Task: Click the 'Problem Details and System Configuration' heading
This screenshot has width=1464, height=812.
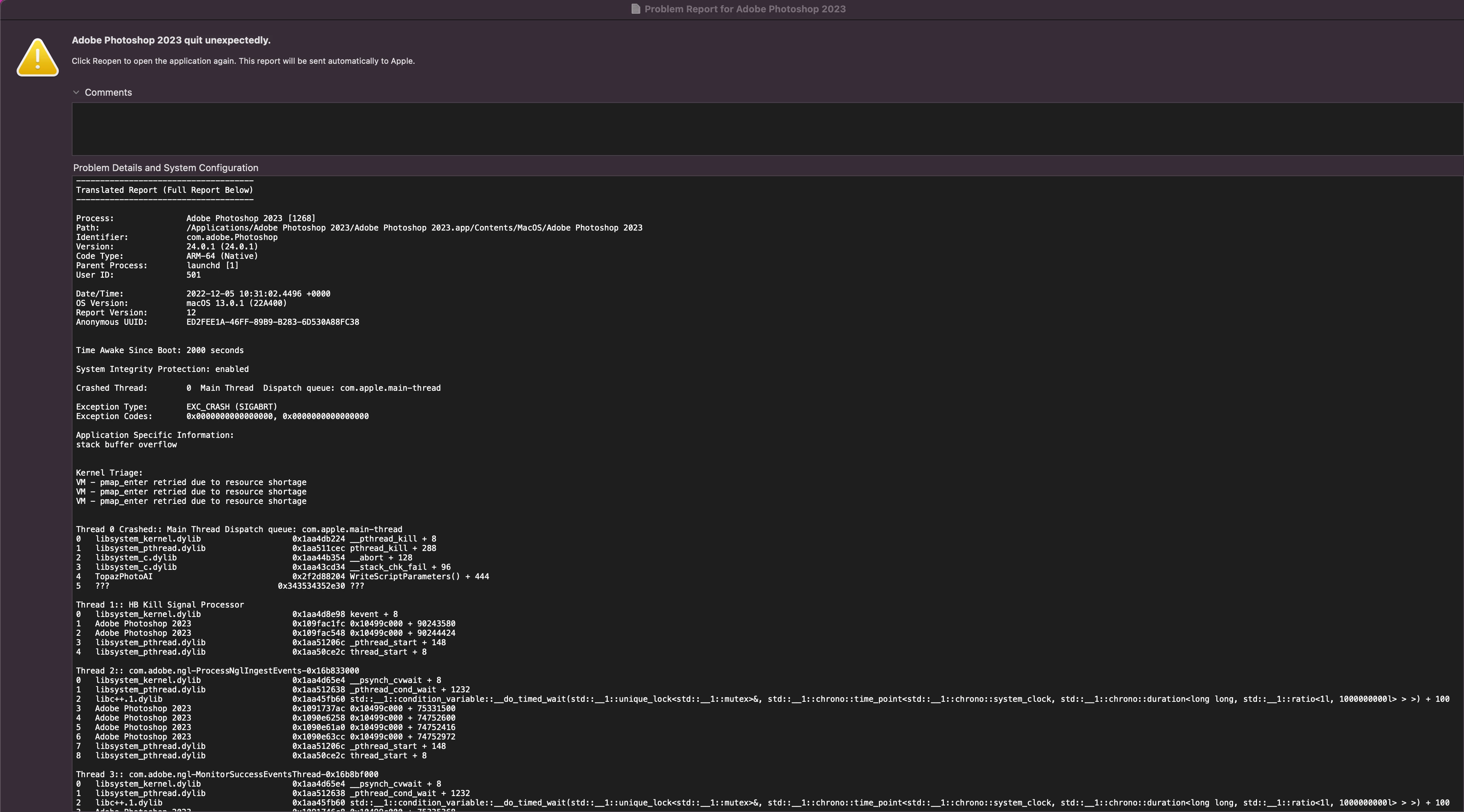Action: [165, 167]
